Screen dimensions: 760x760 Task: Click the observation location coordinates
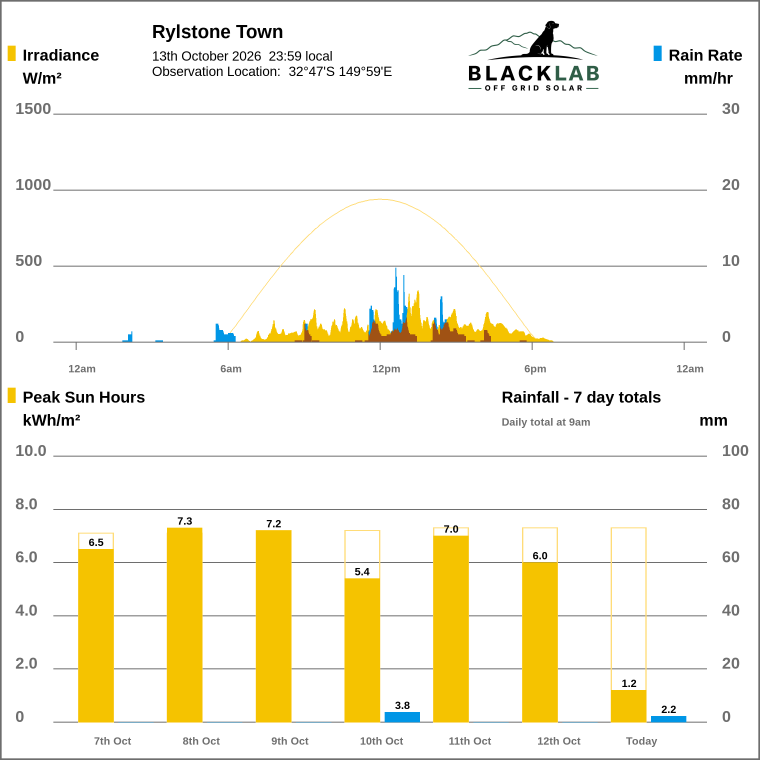tap(340, 72)
